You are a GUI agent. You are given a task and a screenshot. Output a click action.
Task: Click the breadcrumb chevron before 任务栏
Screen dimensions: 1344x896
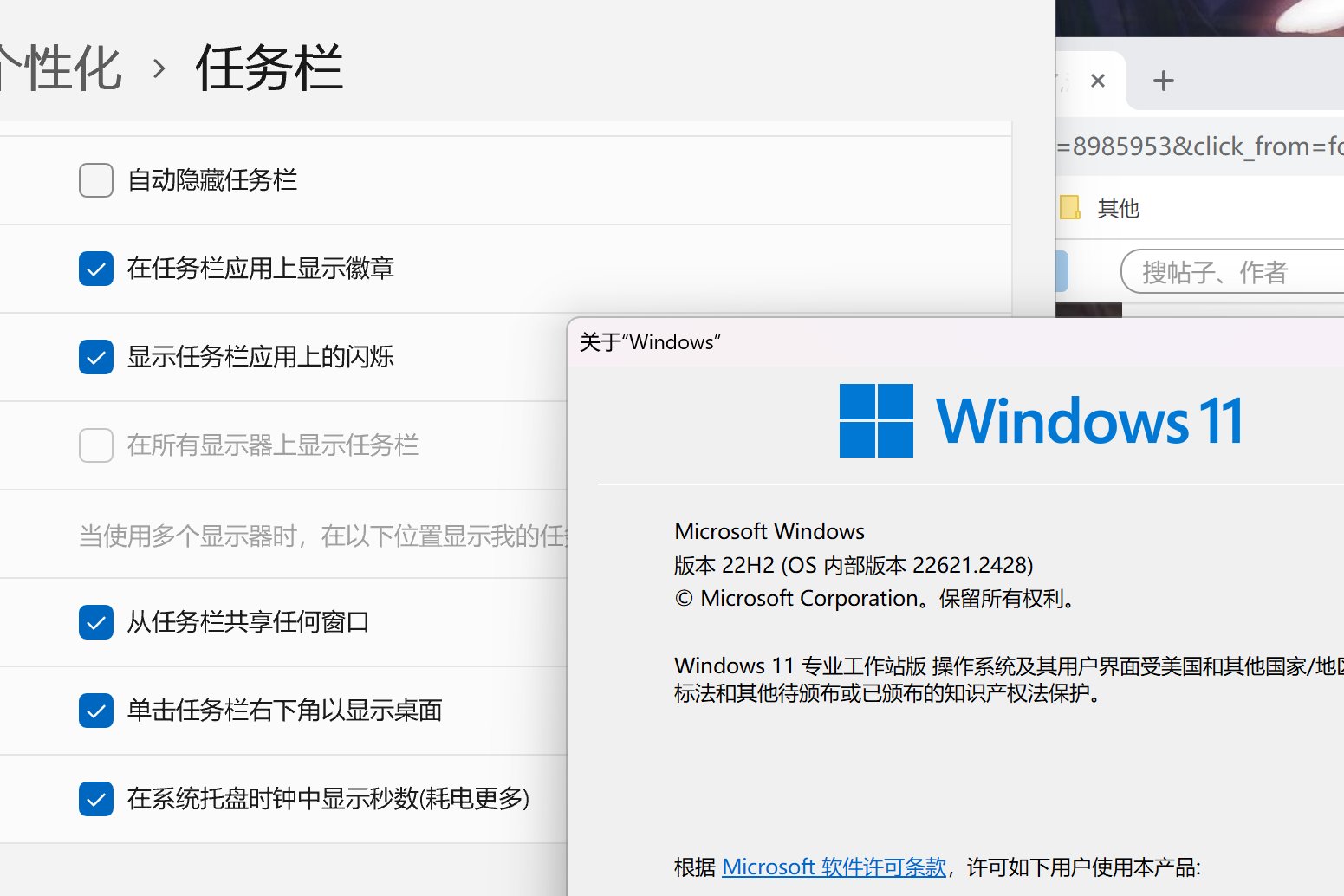(159, 68)
